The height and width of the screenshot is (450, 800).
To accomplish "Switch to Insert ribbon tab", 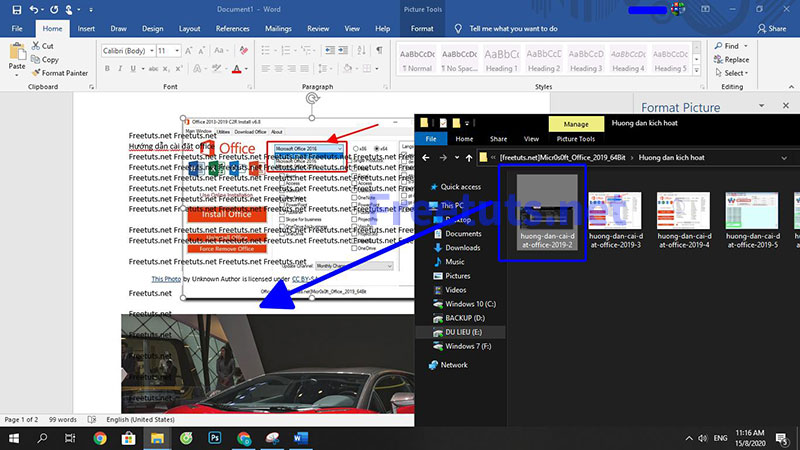I will [x=86, y=29].
